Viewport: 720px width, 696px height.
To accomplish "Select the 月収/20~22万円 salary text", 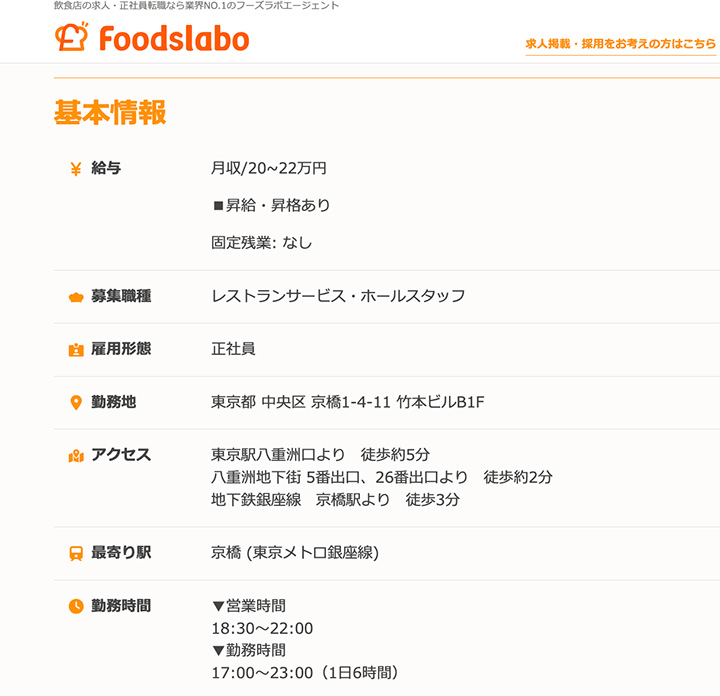I will click(269, 168).
